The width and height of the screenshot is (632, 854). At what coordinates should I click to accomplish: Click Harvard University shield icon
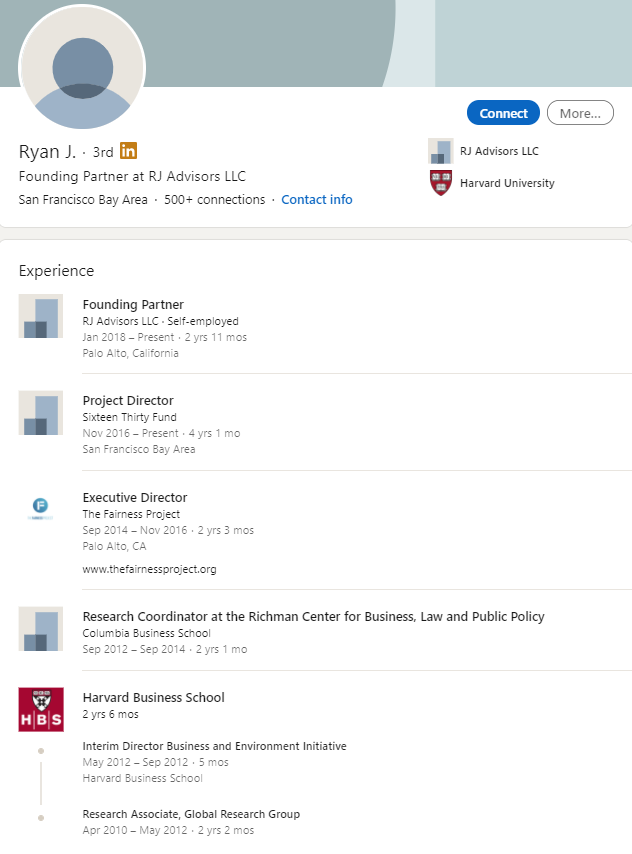tap(441, 183)
